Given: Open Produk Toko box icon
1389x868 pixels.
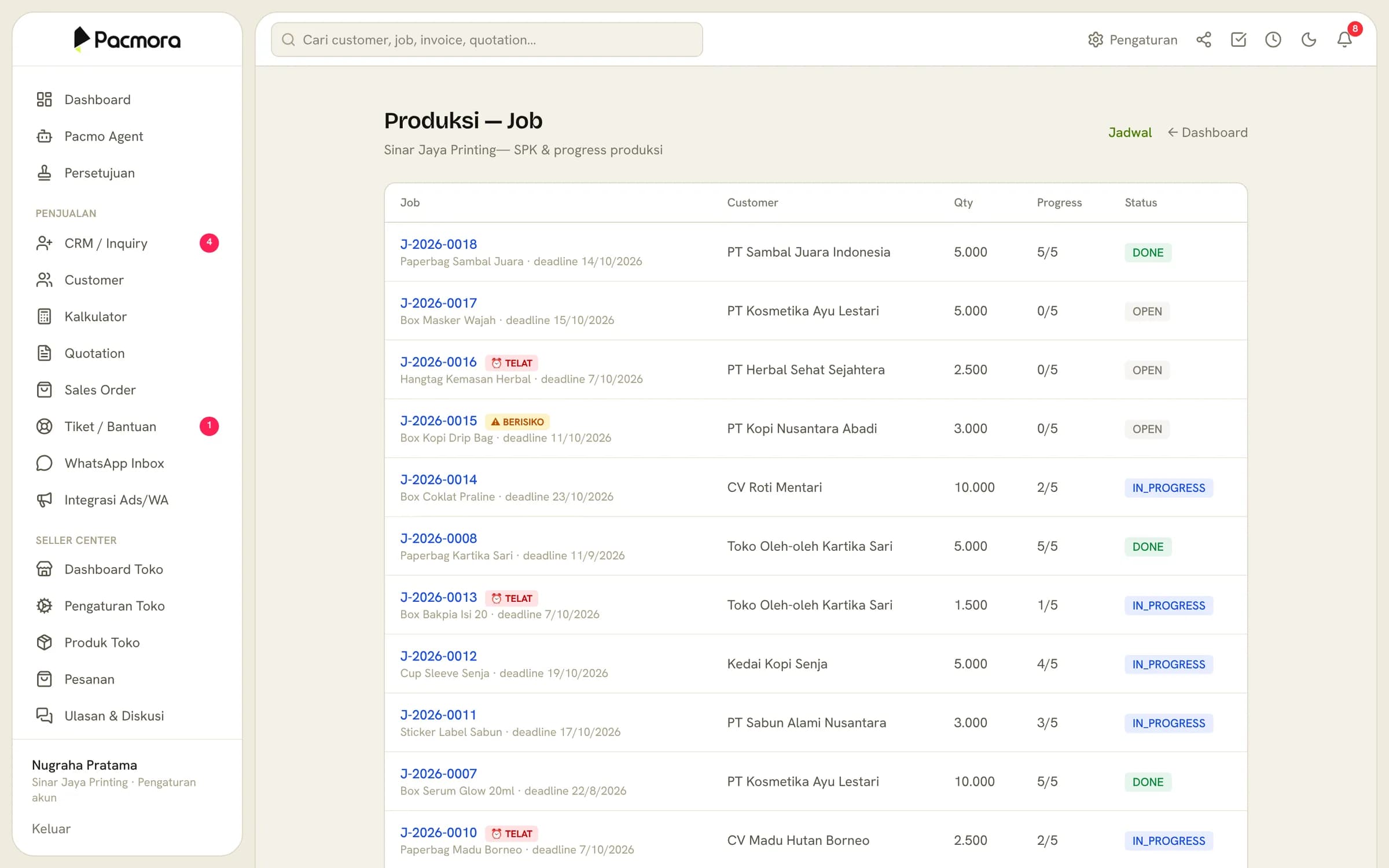Looking at the screenshot, I should 45,642.
